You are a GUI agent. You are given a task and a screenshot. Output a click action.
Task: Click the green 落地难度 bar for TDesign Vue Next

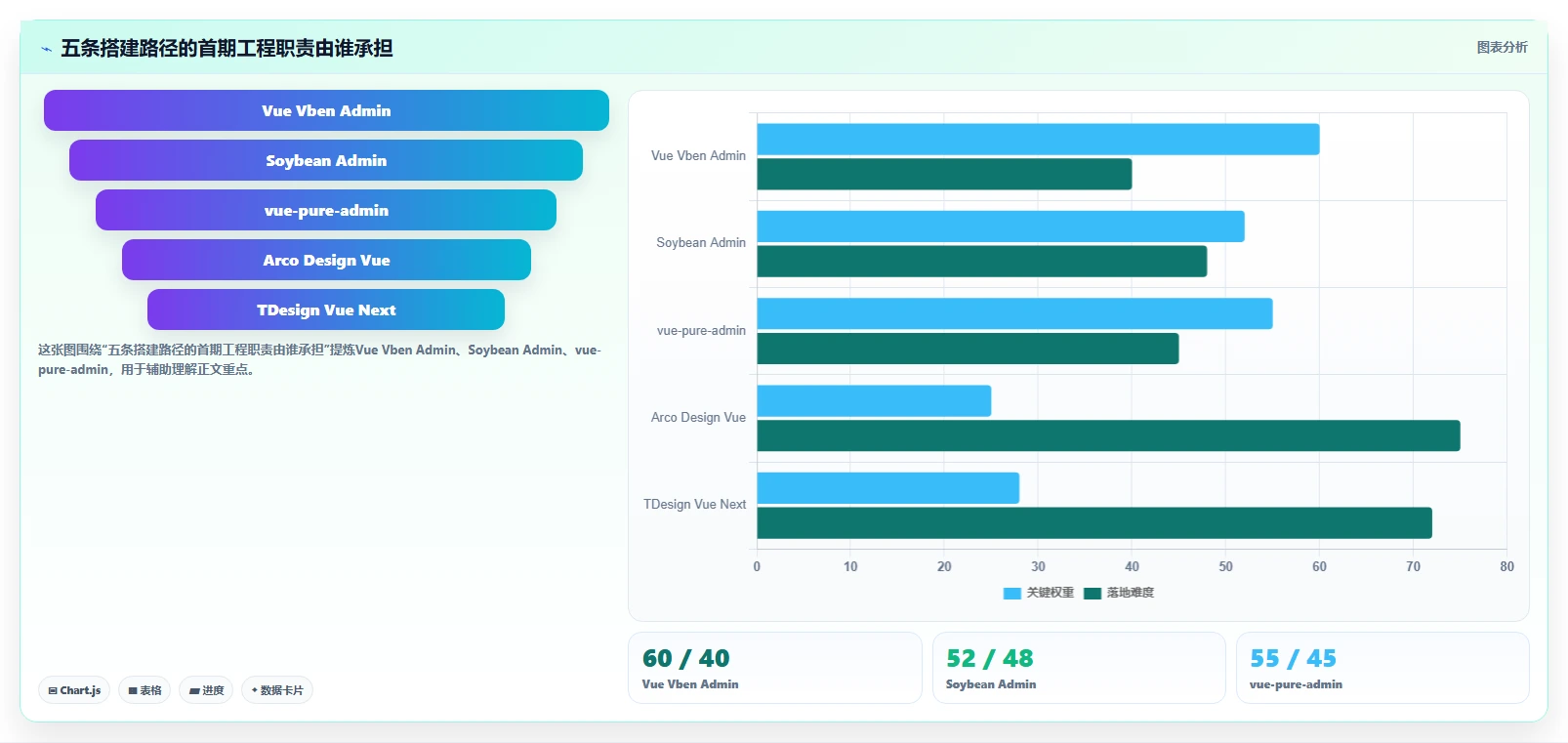(1094, 523)
